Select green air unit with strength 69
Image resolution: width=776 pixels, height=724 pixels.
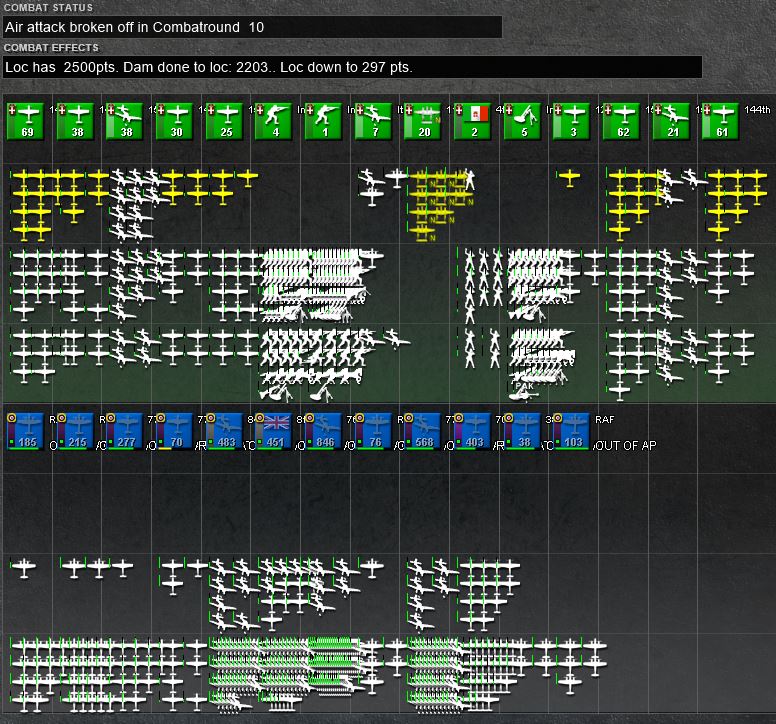[x=25, y=122]
